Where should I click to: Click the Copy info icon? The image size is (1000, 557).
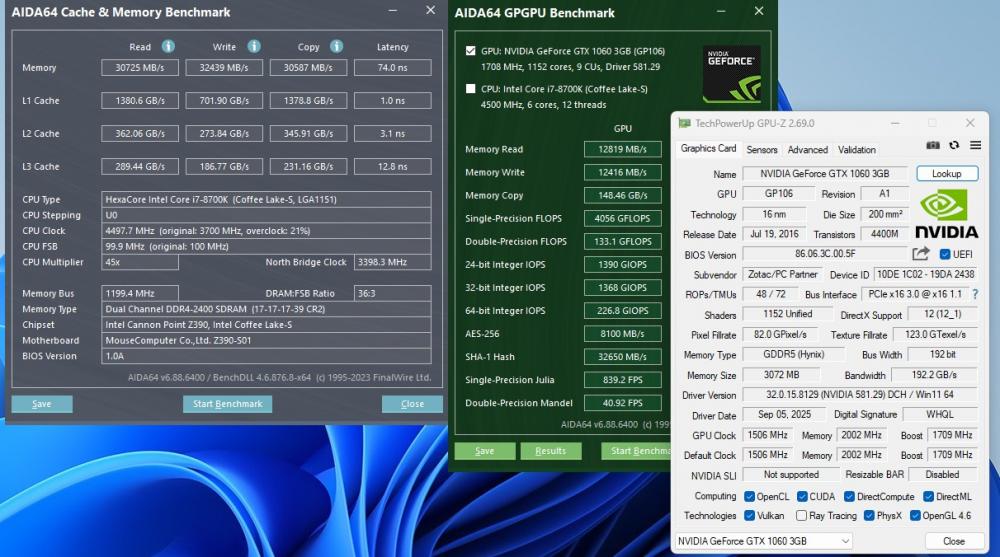point(337,47)
